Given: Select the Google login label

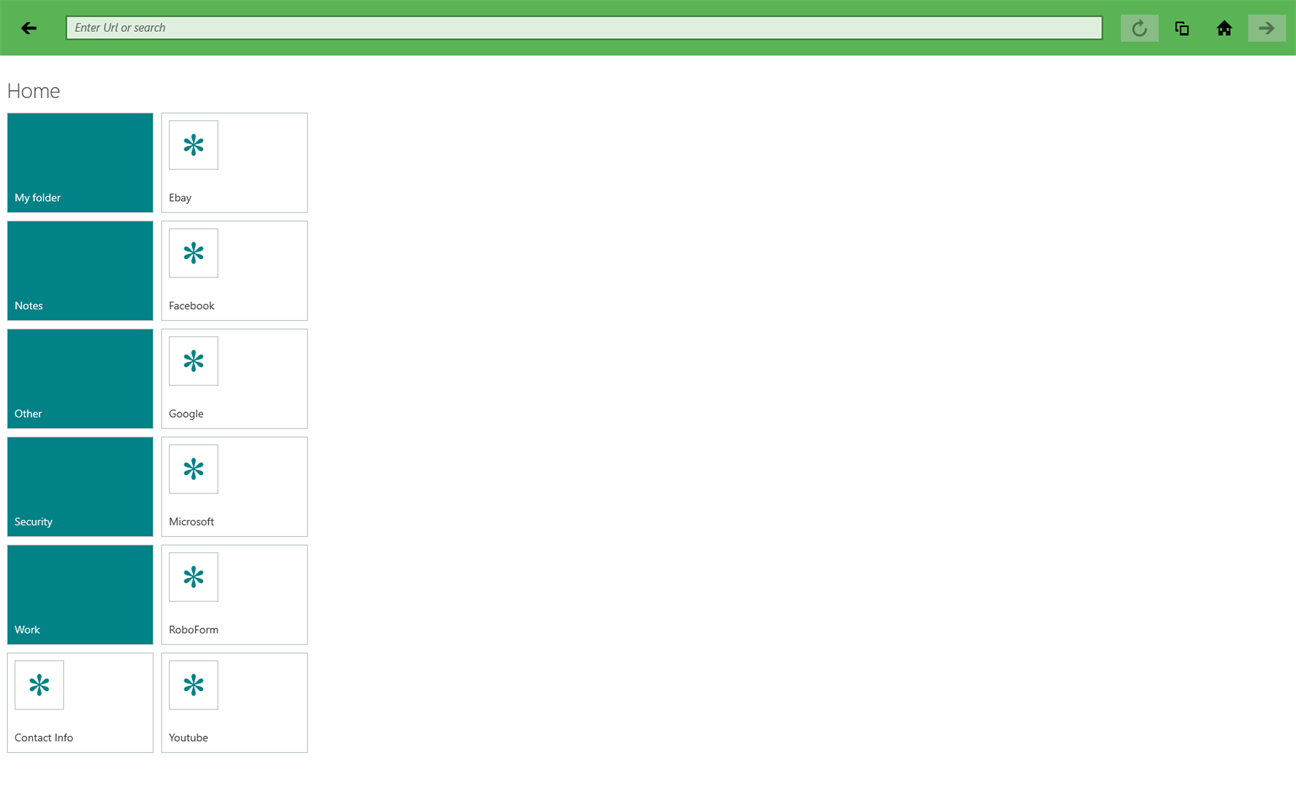Looking at the screenshot, I should (186, 414).
